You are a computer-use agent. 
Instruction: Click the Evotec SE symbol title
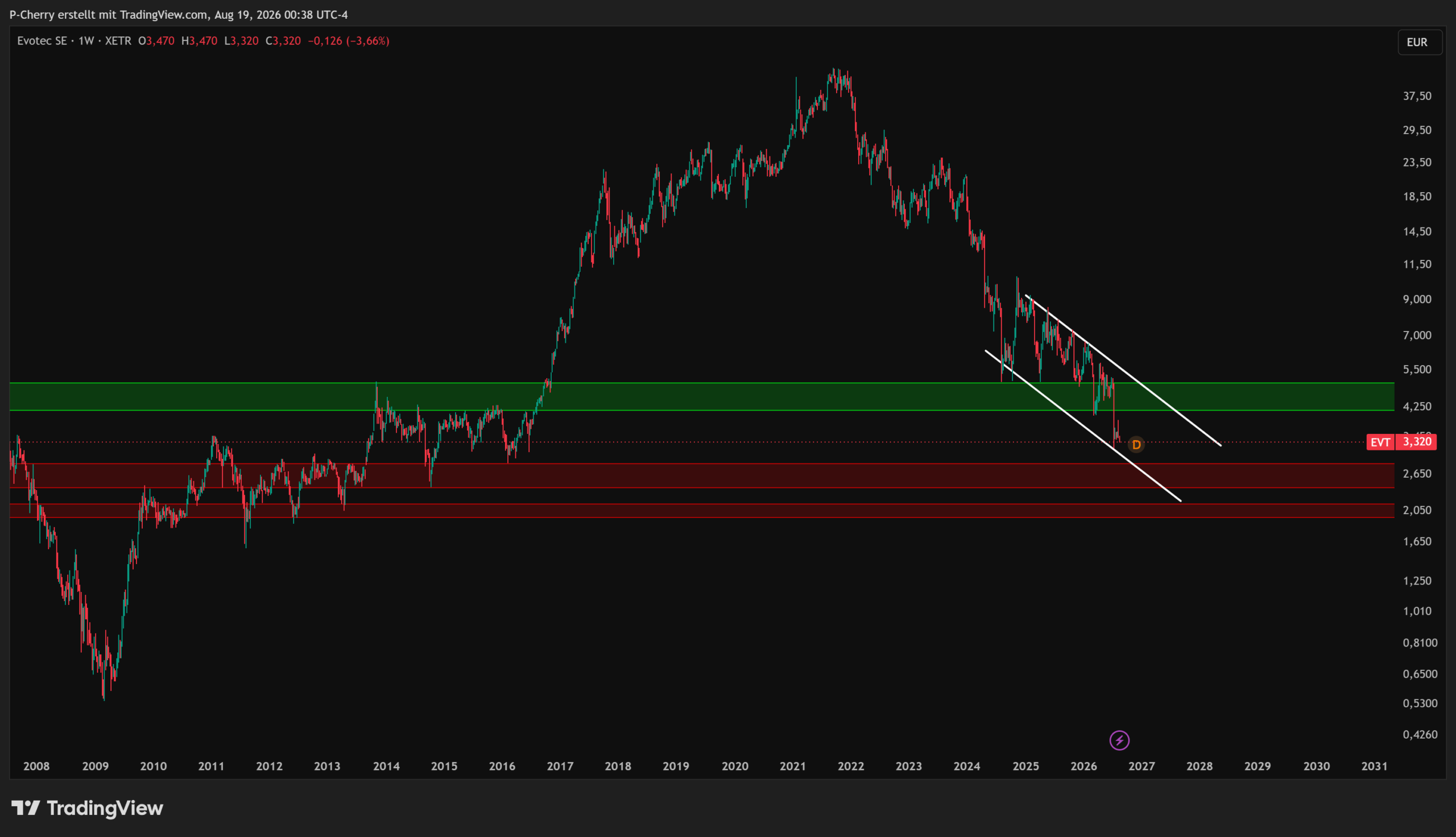42,41
